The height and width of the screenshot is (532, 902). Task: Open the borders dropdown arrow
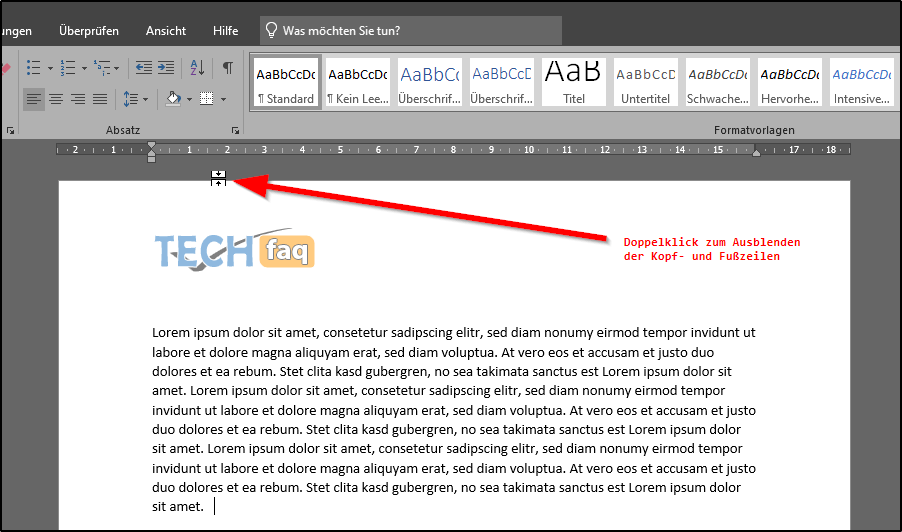pos(223,99)
